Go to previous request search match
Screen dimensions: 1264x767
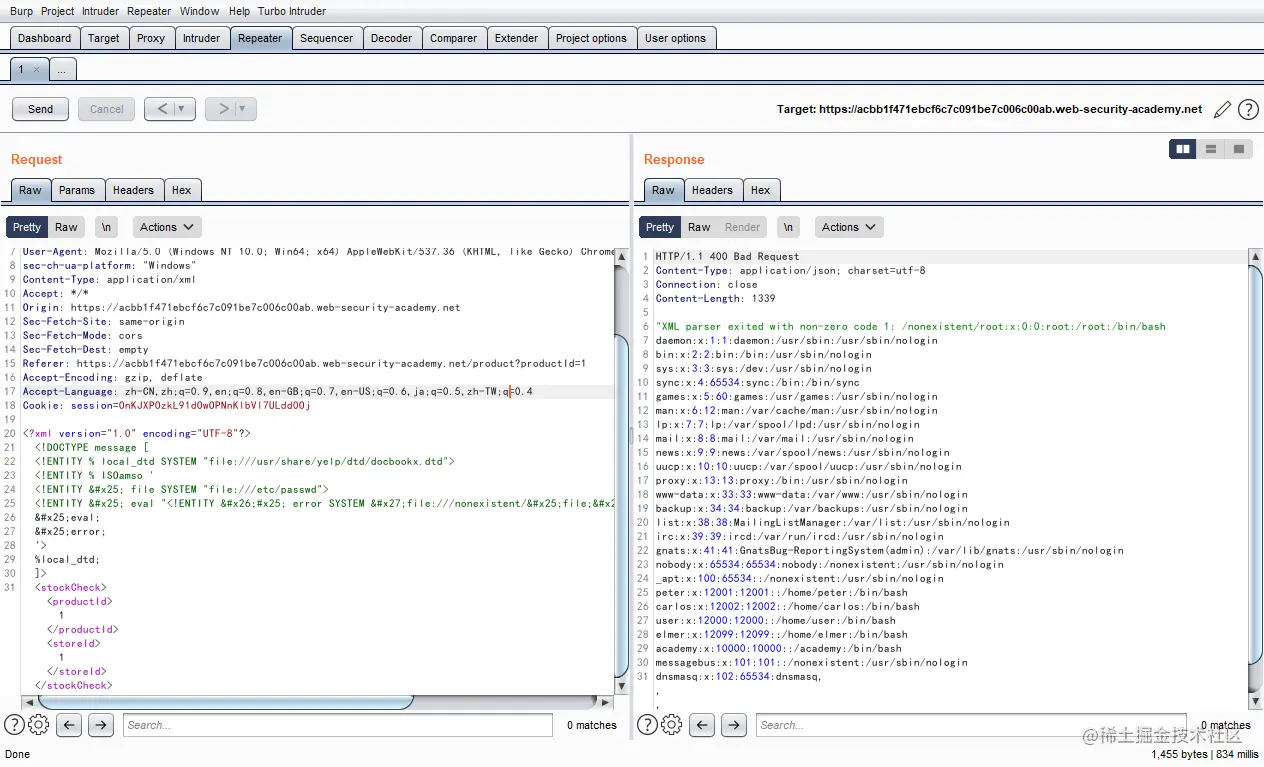(x=69, y=725)
